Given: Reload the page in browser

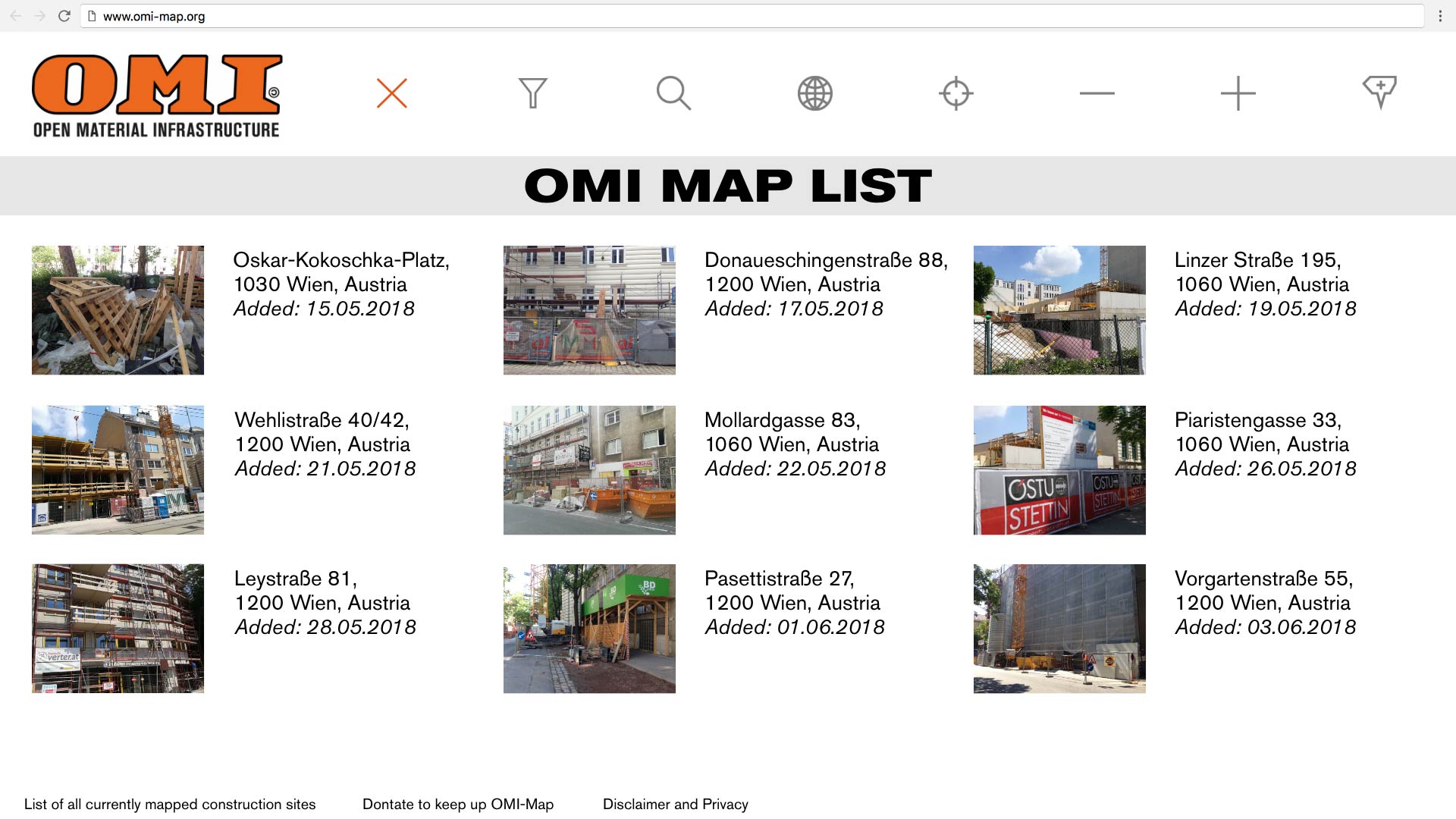Looking at the screenshot, I should tap(64, 16).
